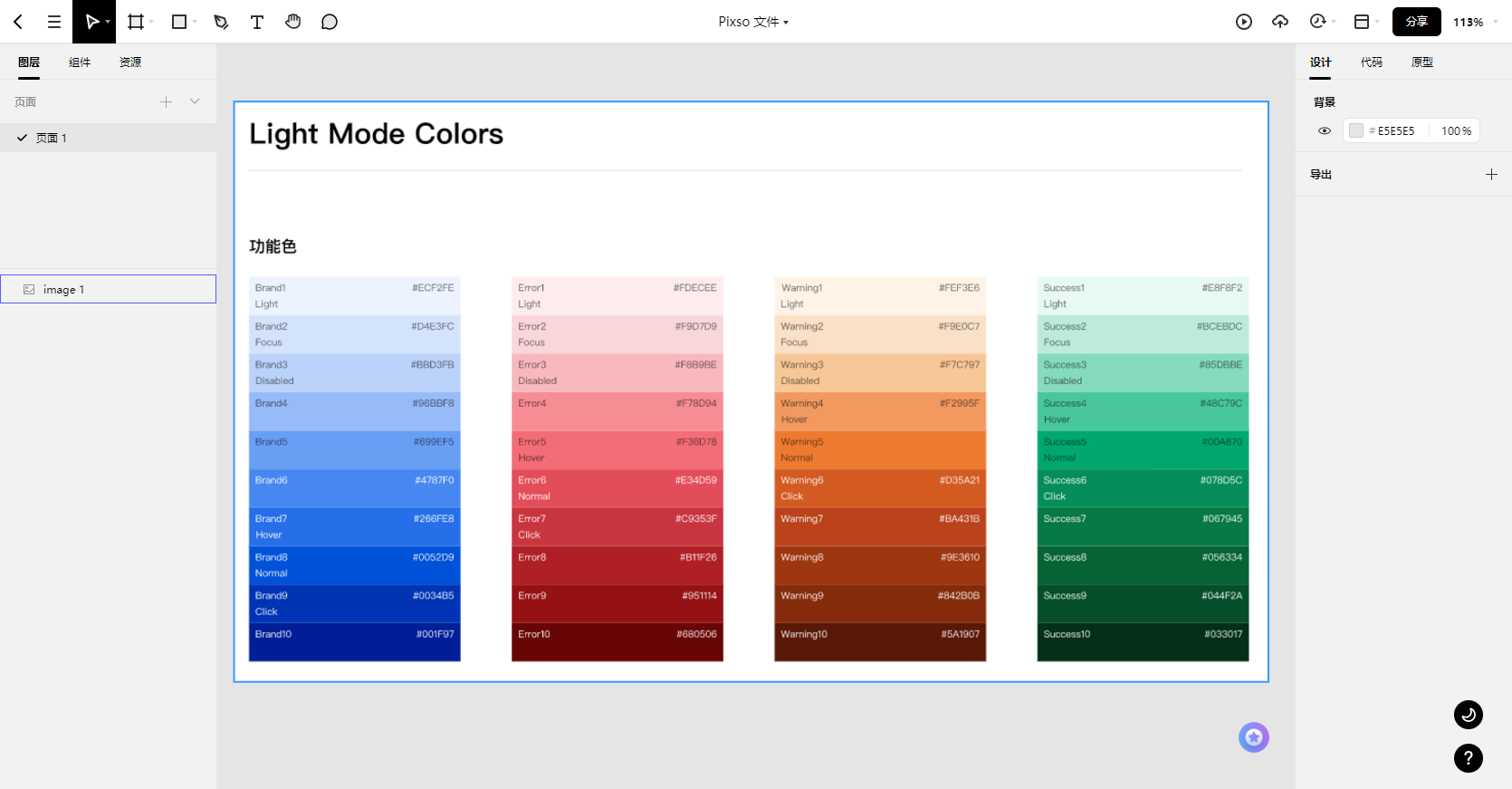Click the Brand10 #001F97 swatch row
Viewport: 1512px width, 789px height.
(355, 642)
